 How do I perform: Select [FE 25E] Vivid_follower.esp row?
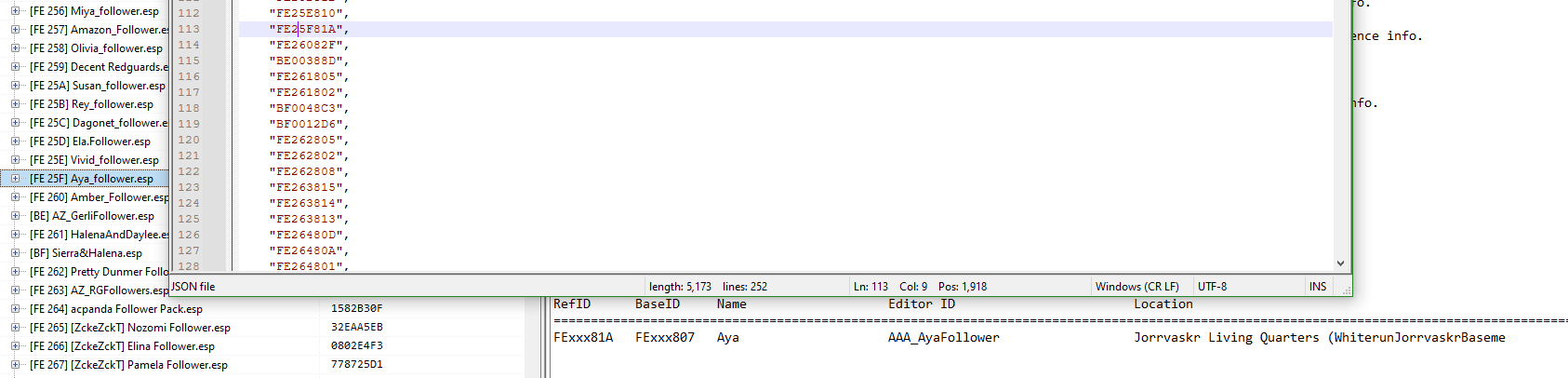94,160
